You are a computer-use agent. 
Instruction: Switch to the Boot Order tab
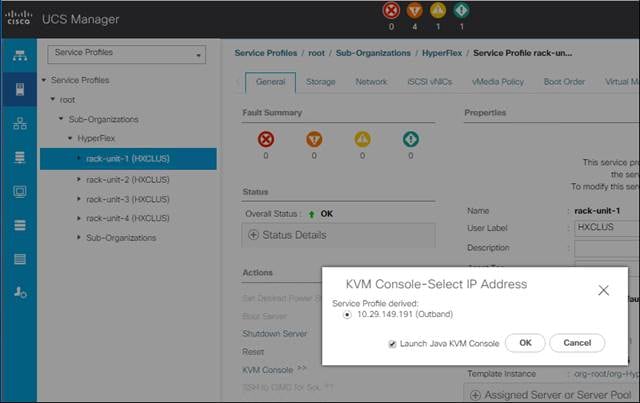tap(564, 82)
